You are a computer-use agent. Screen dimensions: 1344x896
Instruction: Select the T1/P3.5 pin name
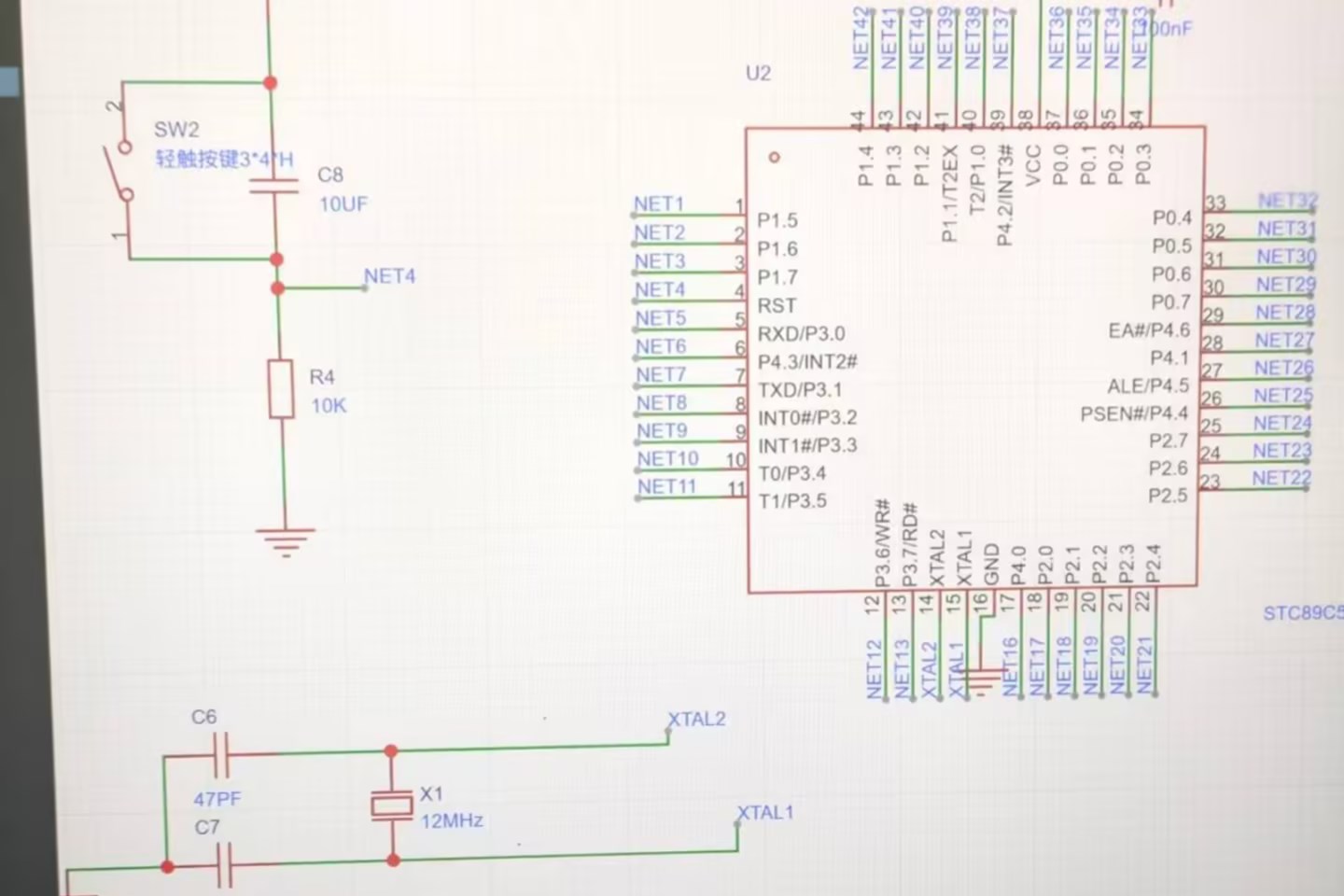pos(792,501)
